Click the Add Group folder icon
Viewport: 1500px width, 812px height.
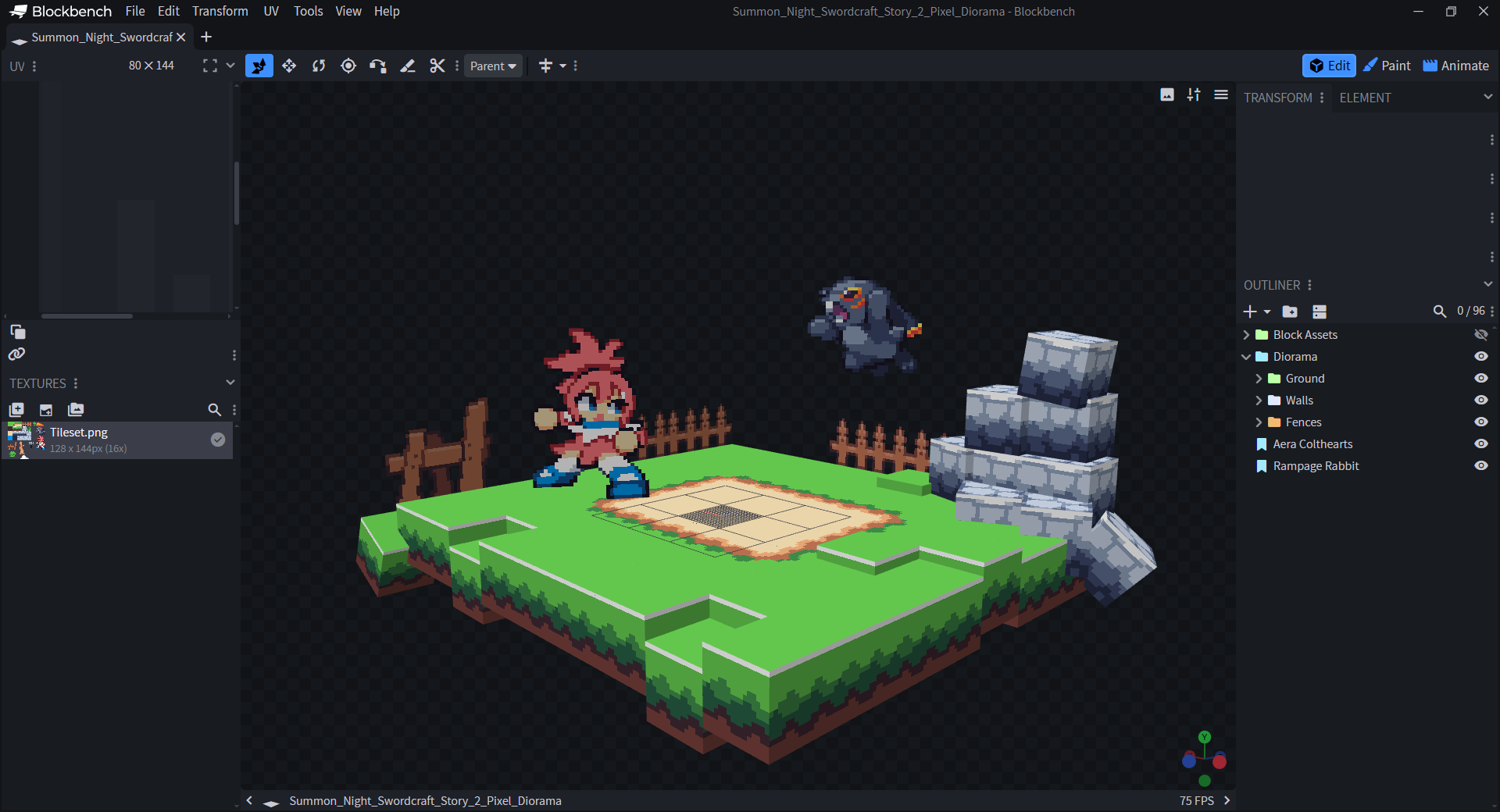(1290, 312)
